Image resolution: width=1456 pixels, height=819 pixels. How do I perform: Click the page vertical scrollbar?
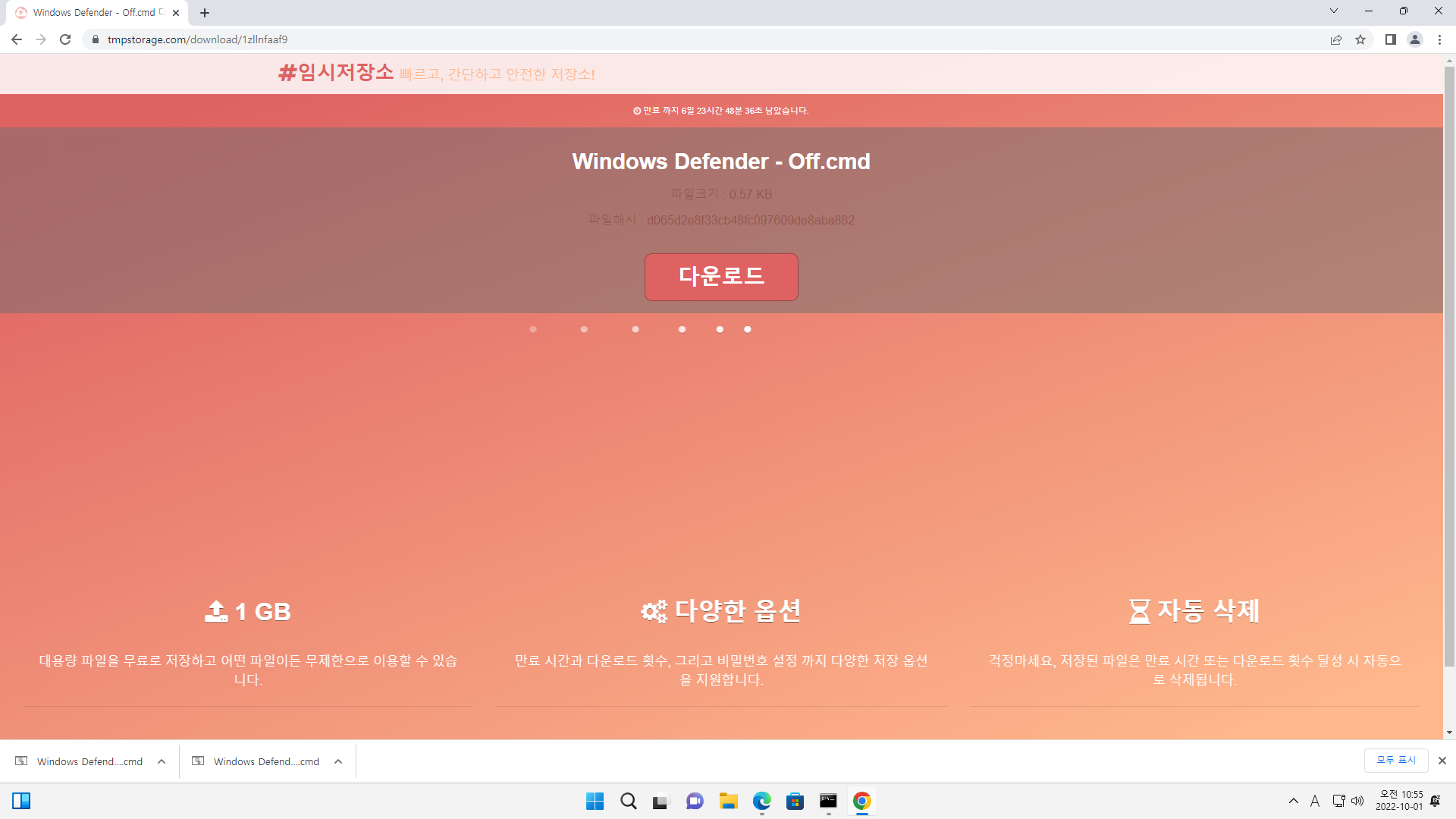tap(1449, 366)
